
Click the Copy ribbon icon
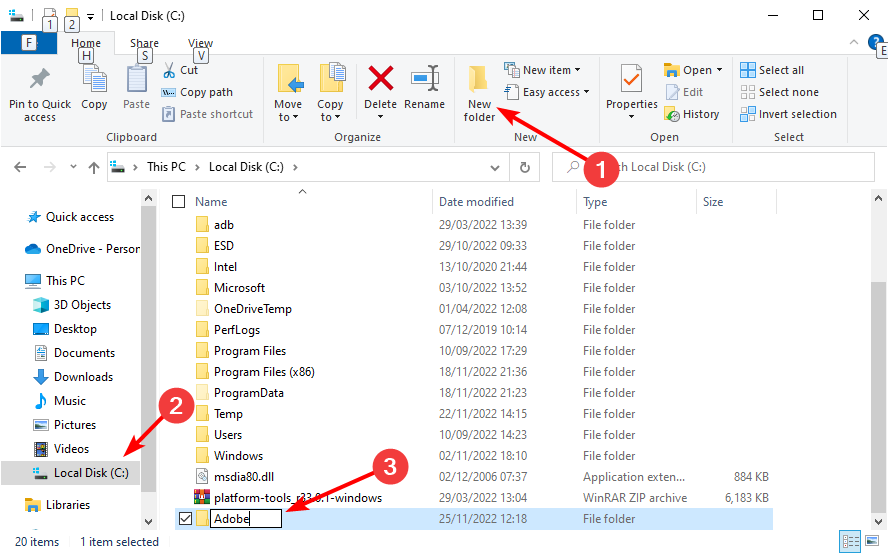[94, 79]
